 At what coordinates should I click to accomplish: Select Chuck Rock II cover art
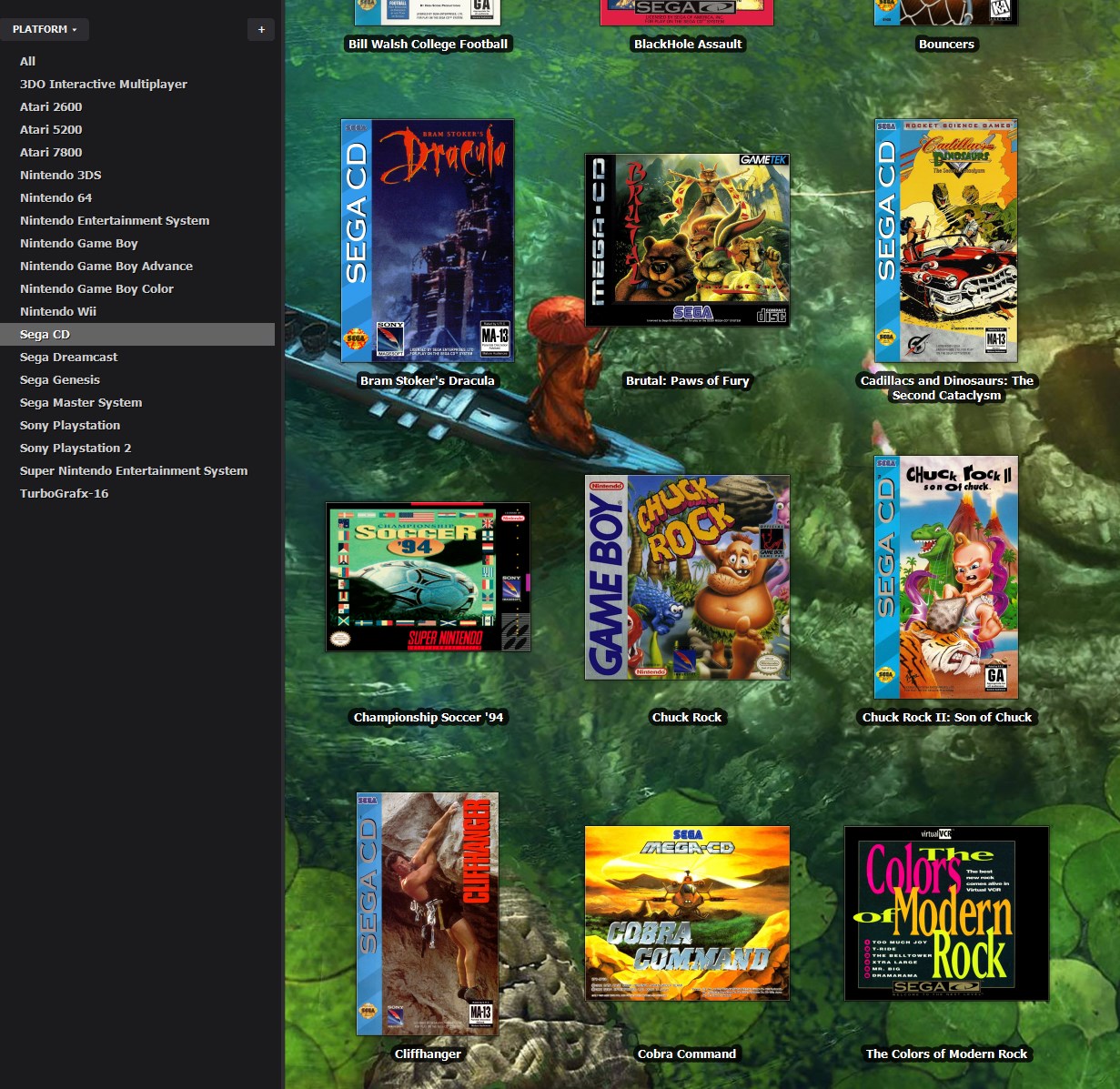[946, 577]
